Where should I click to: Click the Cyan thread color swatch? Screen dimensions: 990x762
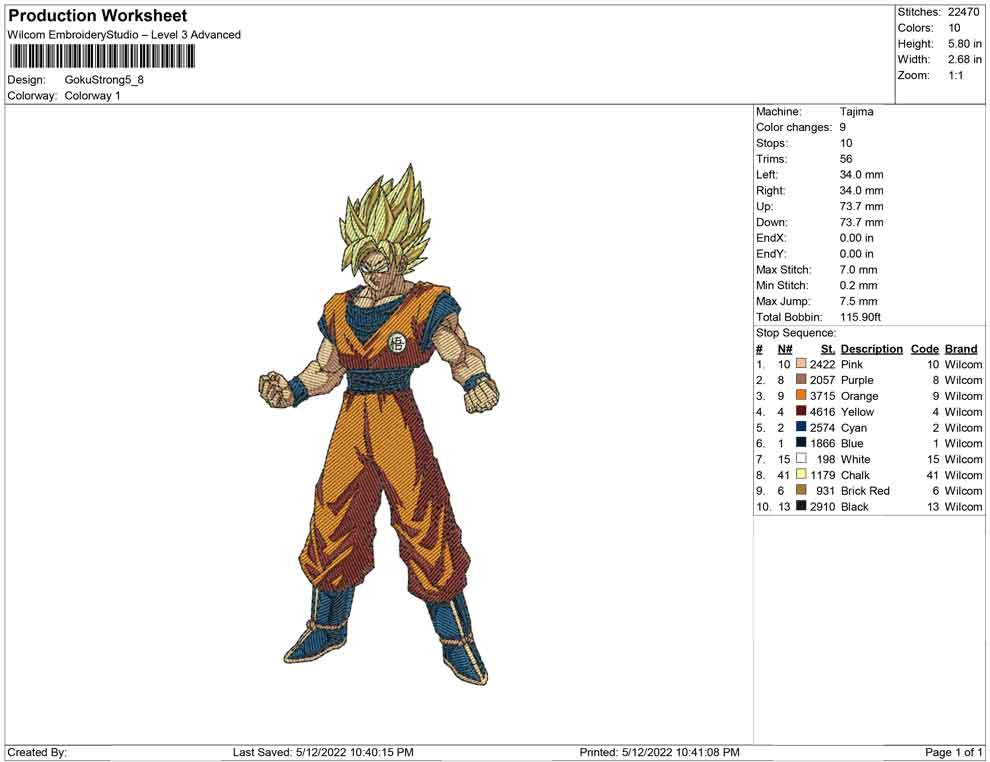pyautogui.click(x=801, y=428)
